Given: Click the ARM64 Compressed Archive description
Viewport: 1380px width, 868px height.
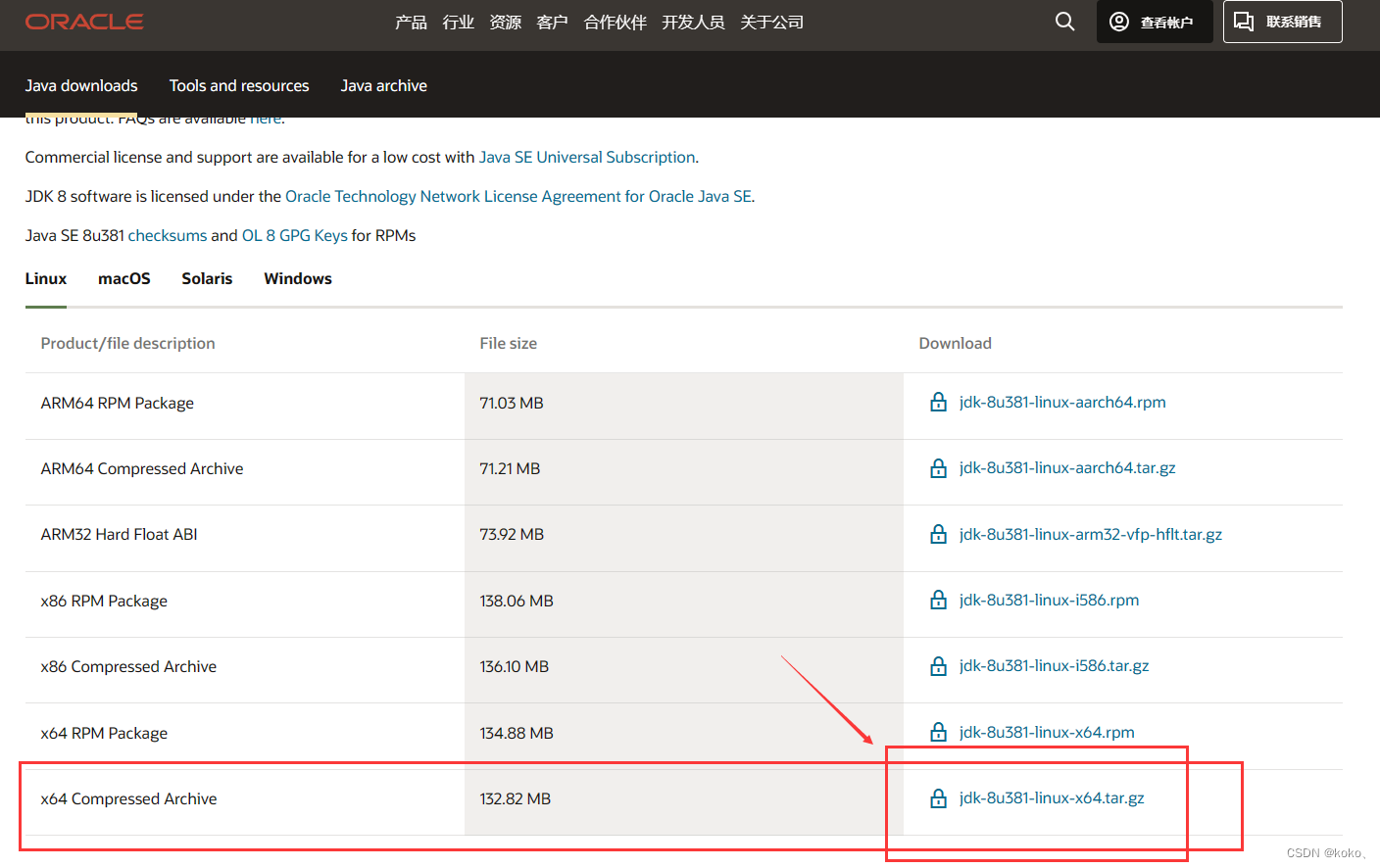Looking at the screenshot, I should click(x=142, y=468).
